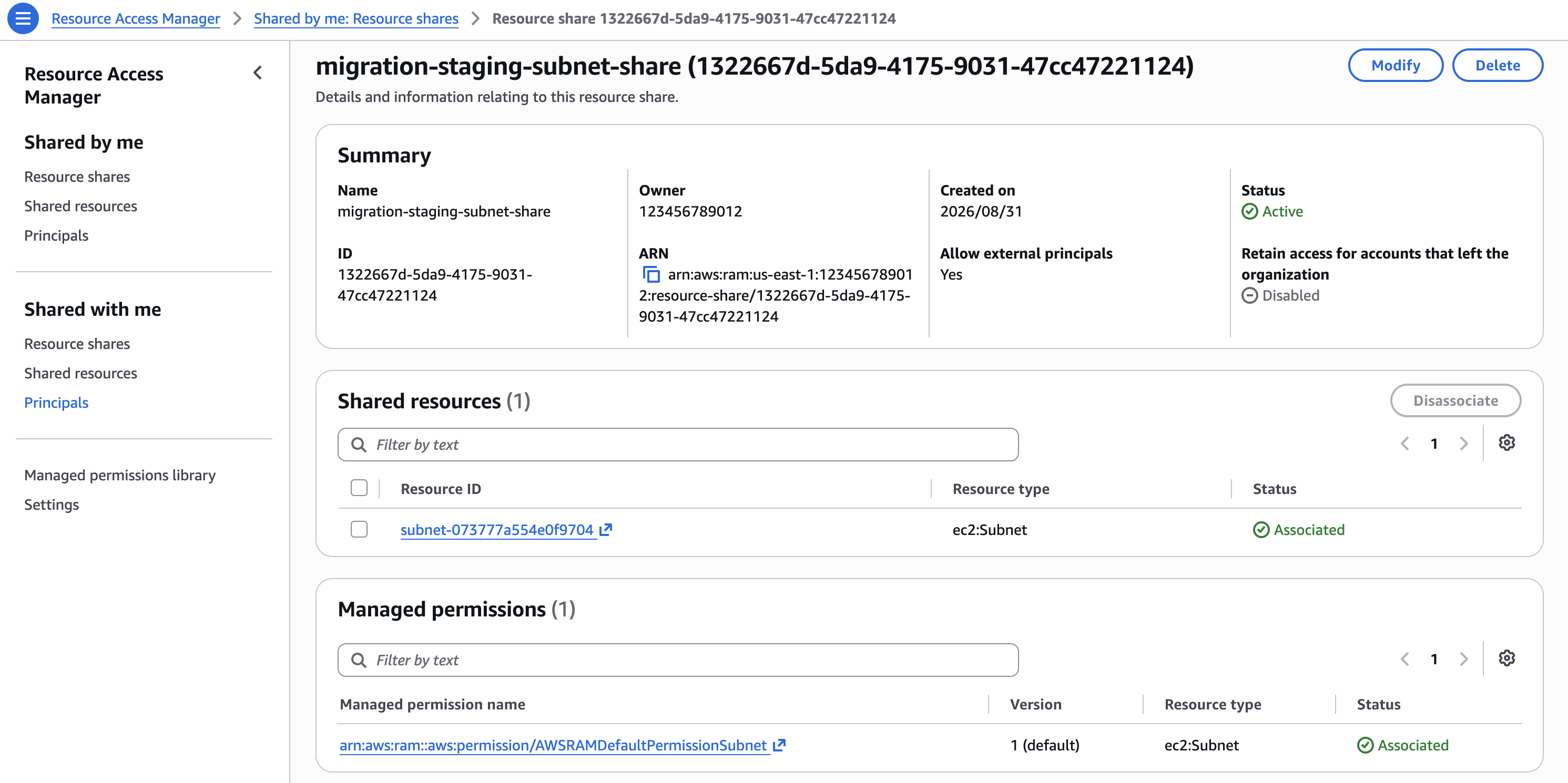Open Principals under Shared by me
The image size is (1568, 783).
[x=57, y=236]
